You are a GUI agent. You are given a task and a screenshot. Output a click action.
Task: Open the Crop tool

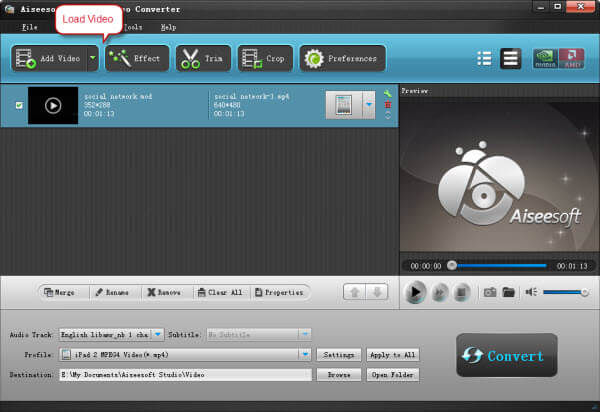tap(265, 58)
